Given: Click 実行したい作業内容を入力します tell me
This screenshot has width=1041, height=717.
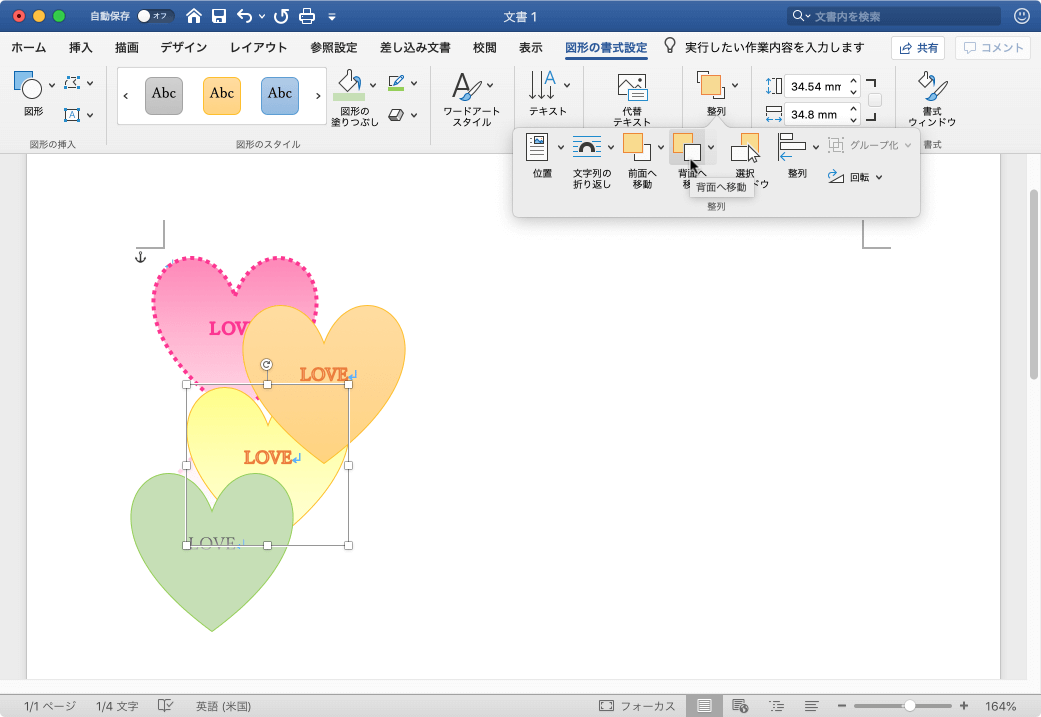Looking at the screenshot, I should click(x=775, y=47).
